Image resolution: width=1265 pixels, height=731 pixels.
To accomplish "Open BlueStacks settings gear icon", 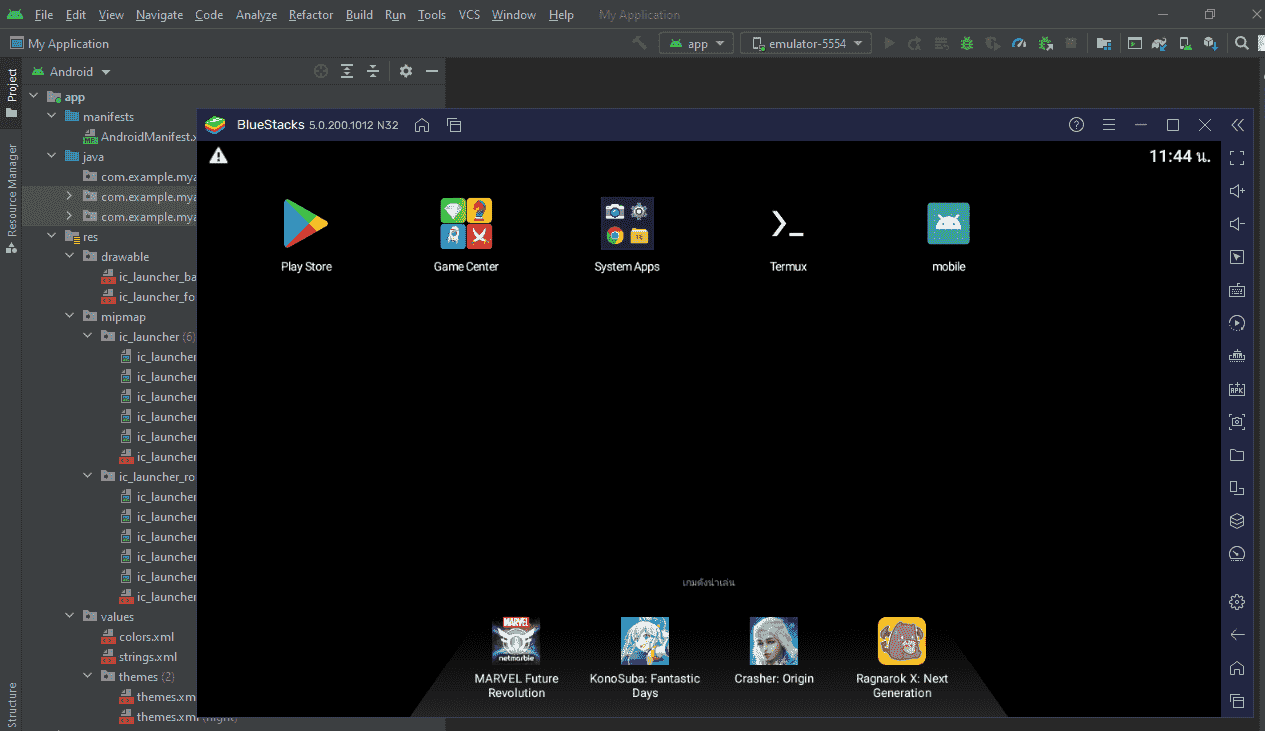I will (1237, 601).
